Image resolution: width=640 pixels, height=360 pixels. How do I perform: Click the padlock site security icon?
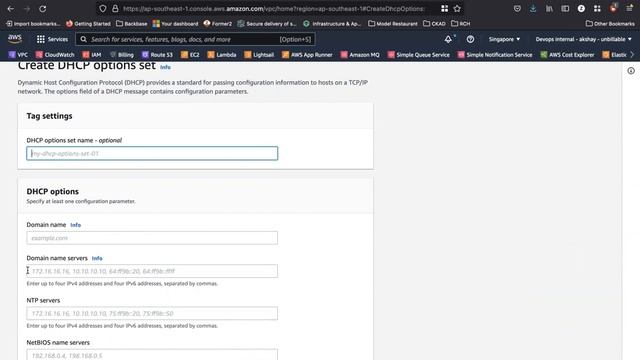point(115,9)
